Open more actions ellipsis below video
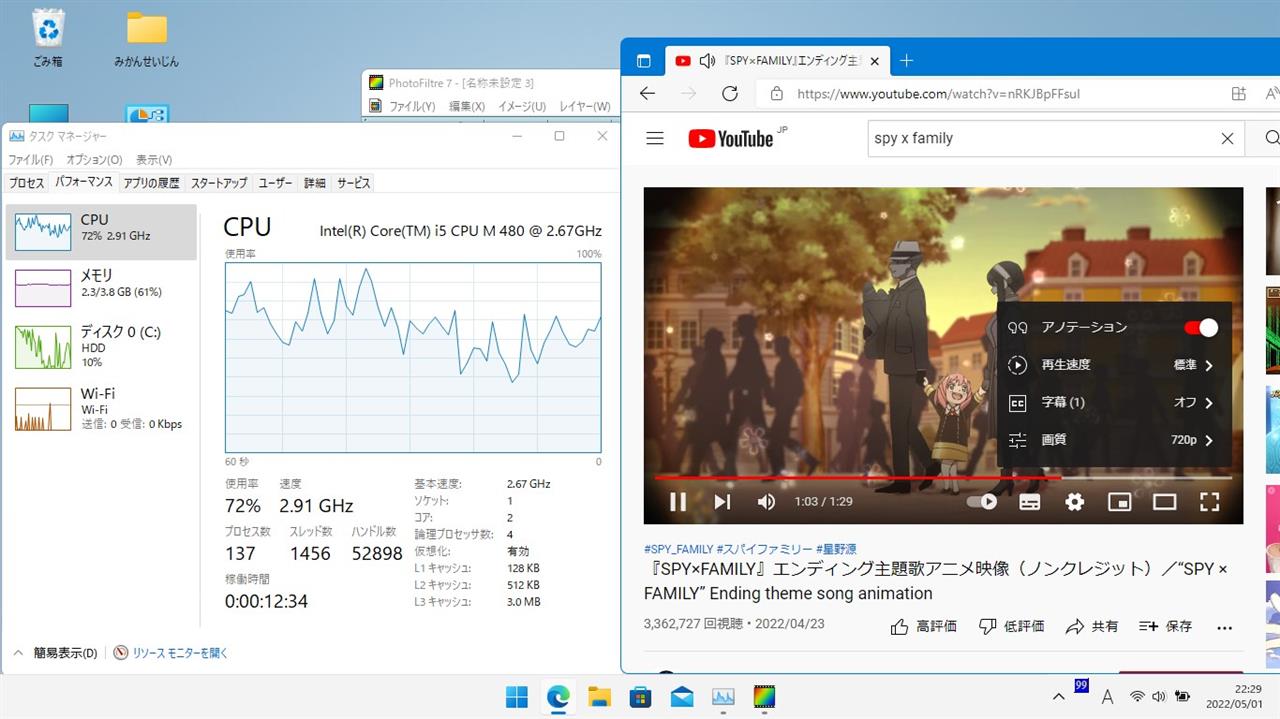 [x=1225, y=627]
